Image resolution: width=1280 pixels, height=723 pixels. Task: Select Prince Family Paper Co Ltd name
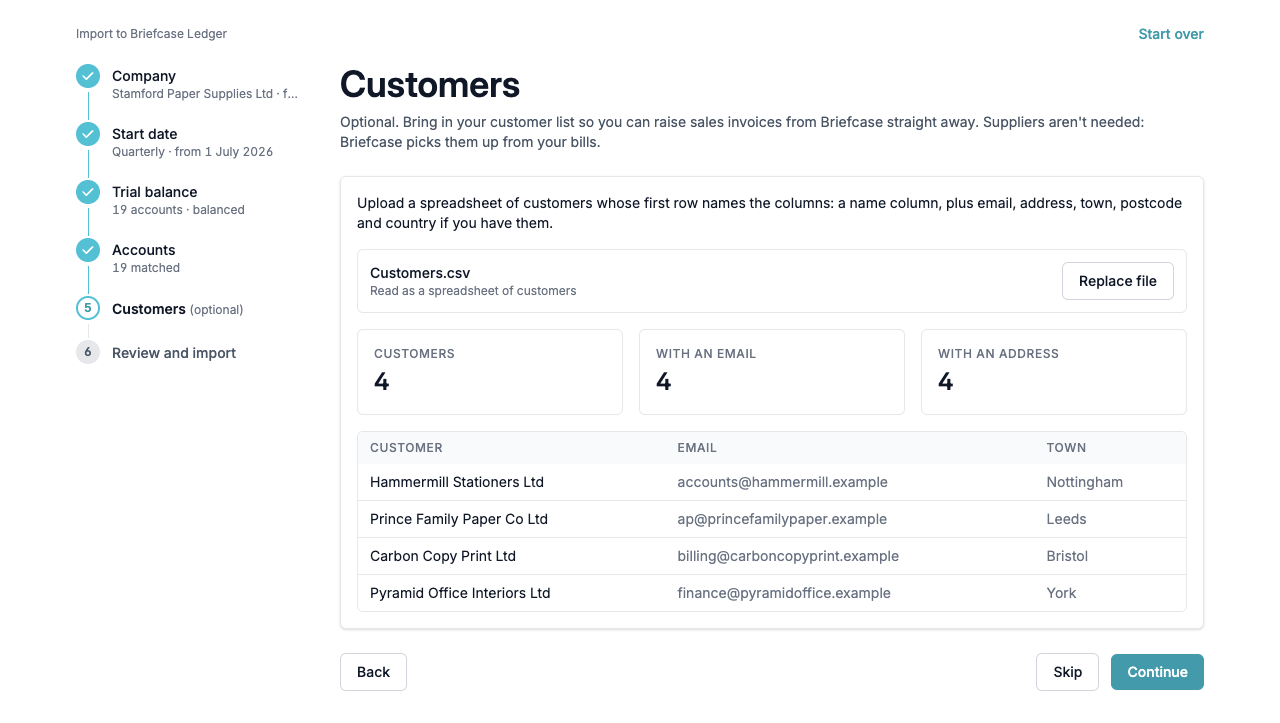[x=459, y=519]
